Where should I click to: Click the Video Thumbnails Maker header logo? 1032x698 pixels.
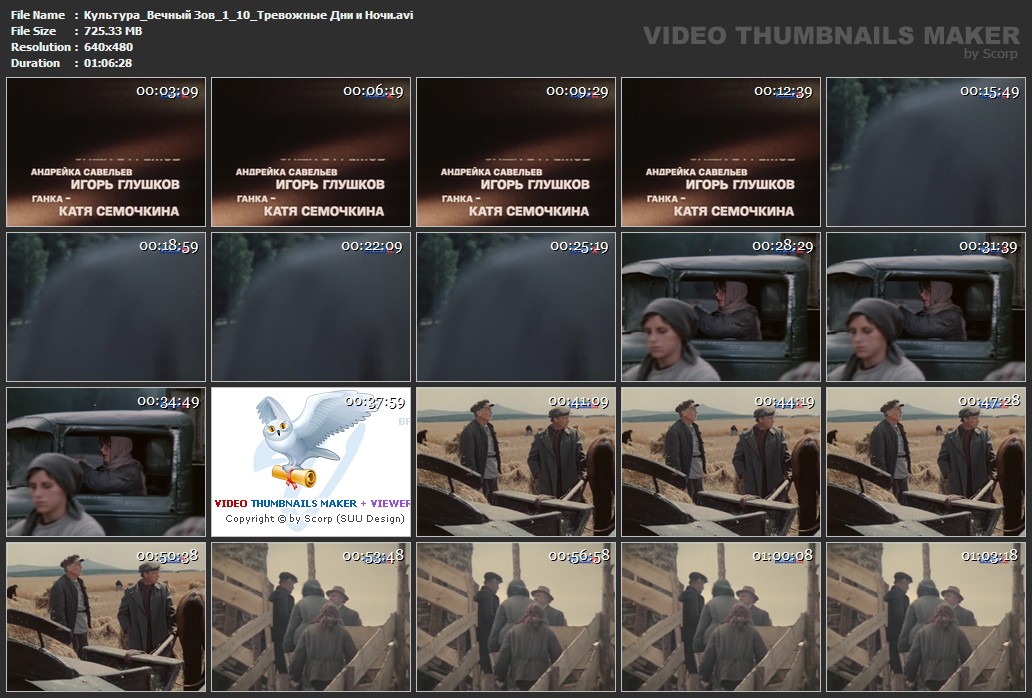pyautogui.click(x=830, y=37)
